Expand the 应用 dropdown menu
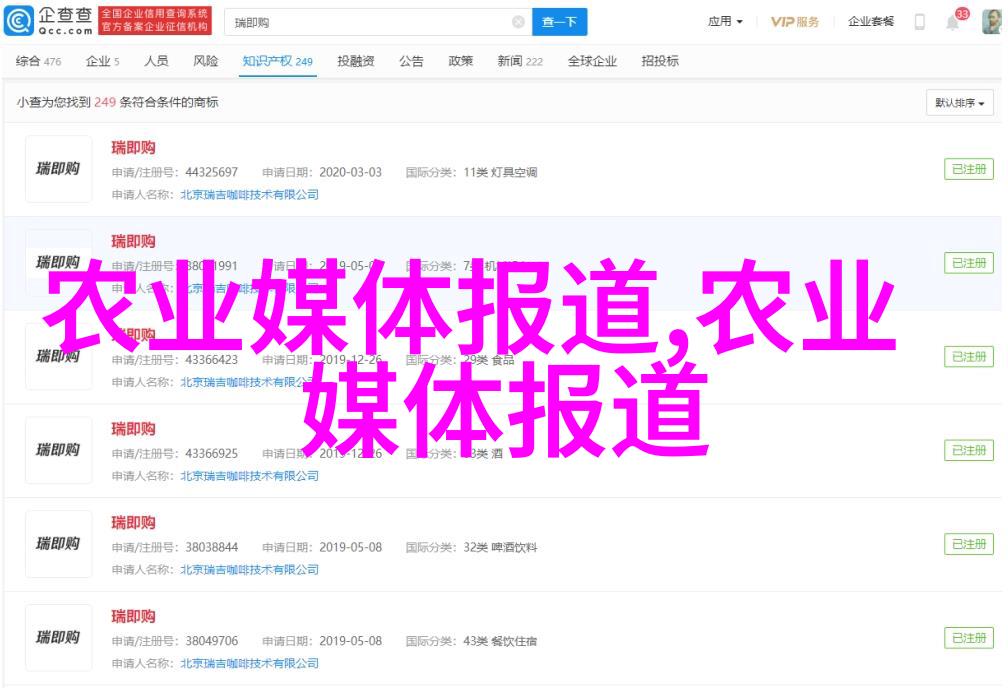1008x692 pixels. click(x=725, y=22)
